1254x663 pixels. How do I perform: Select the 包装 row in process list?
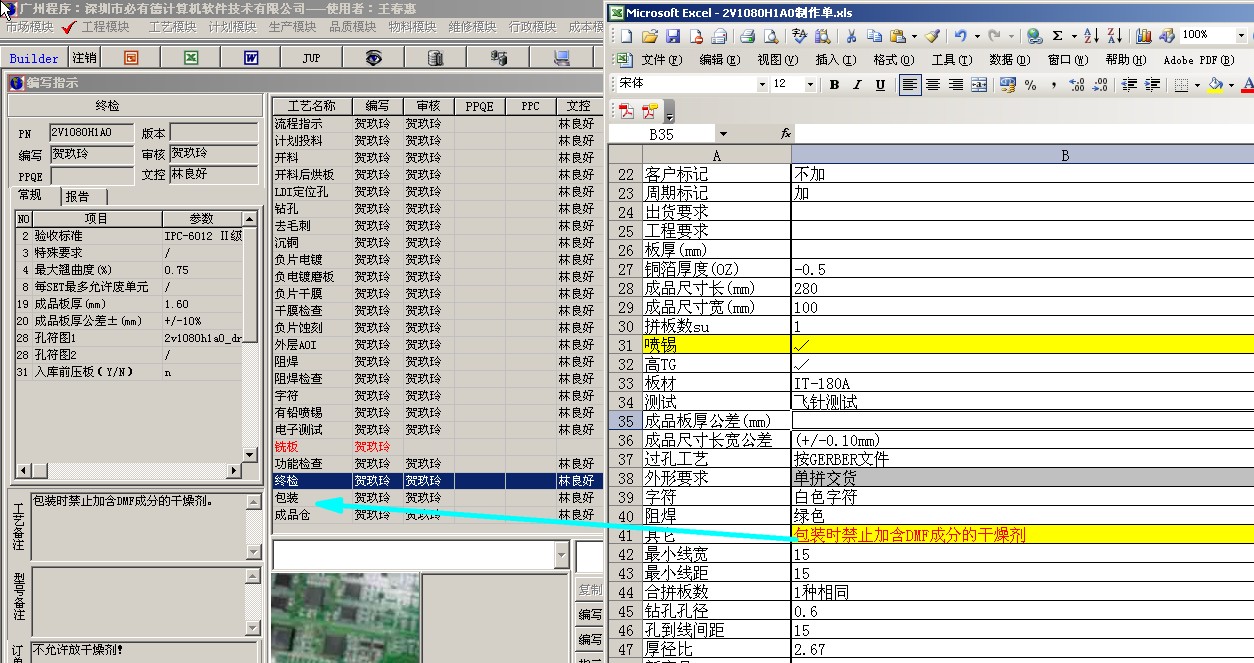coord(437,497)
